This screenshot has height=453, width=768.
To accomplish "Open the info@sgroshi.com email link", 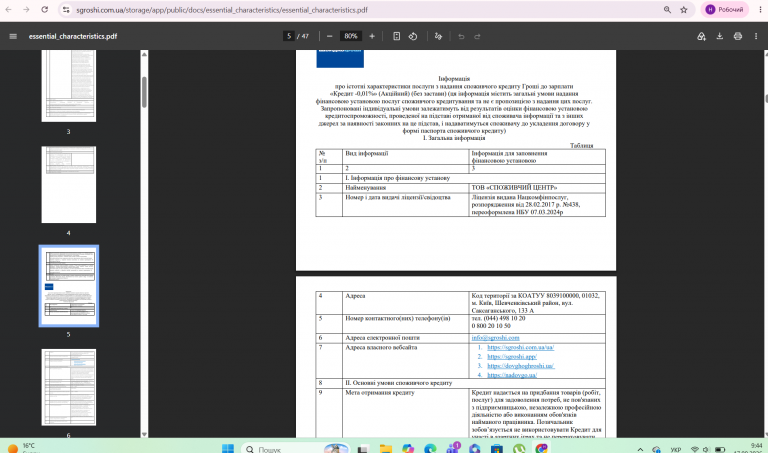I will coord(495,338).
